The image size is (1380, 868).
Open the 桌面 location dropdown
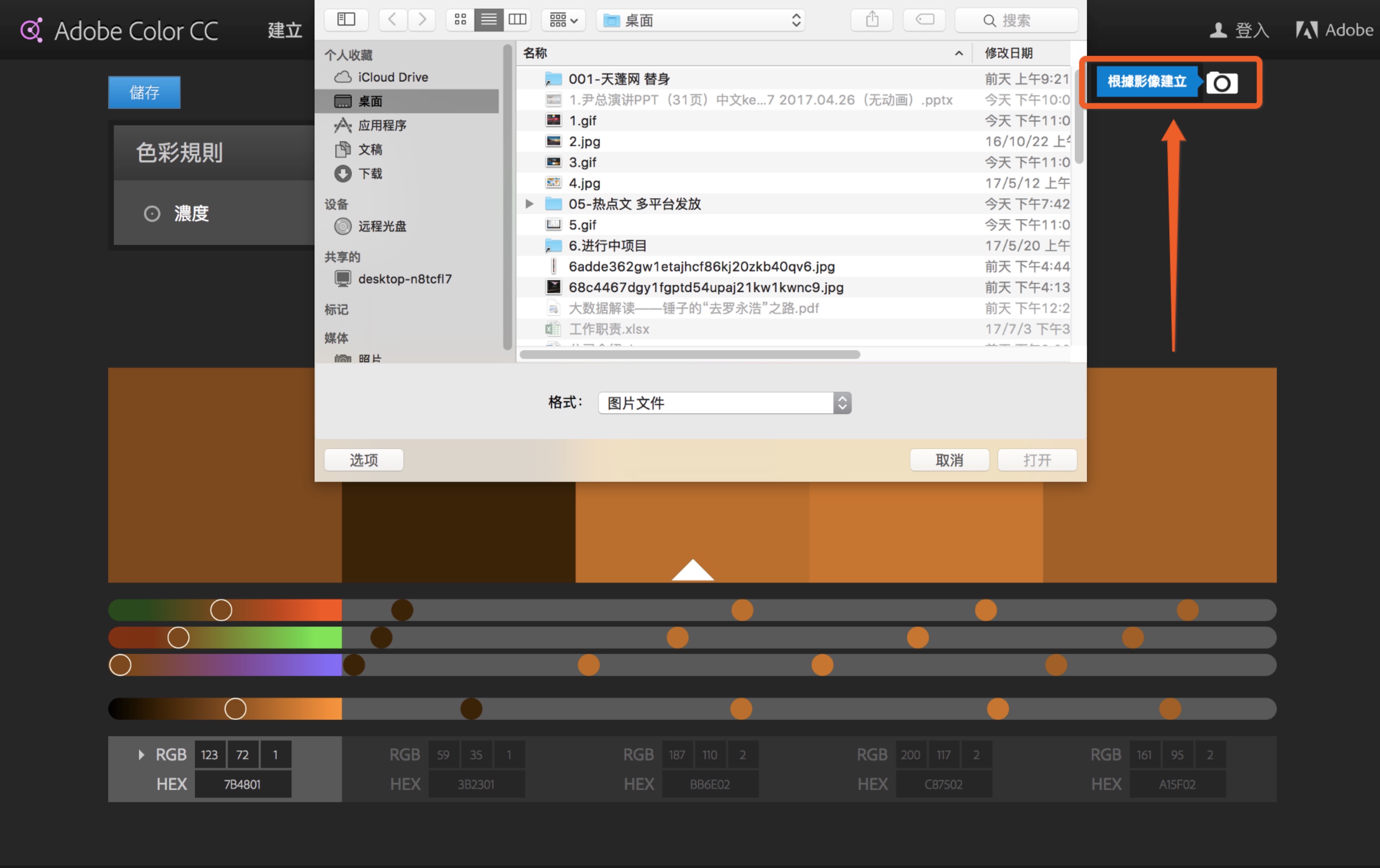(x=700, y=20)
